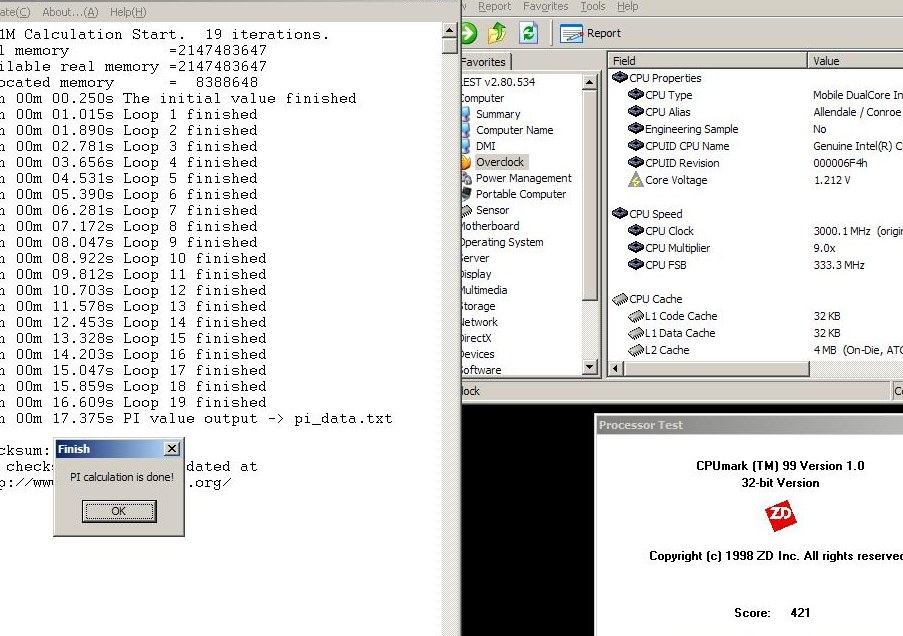
Task: Switch to the Favorites tab in Everest
Action: [x=485, y=62]
